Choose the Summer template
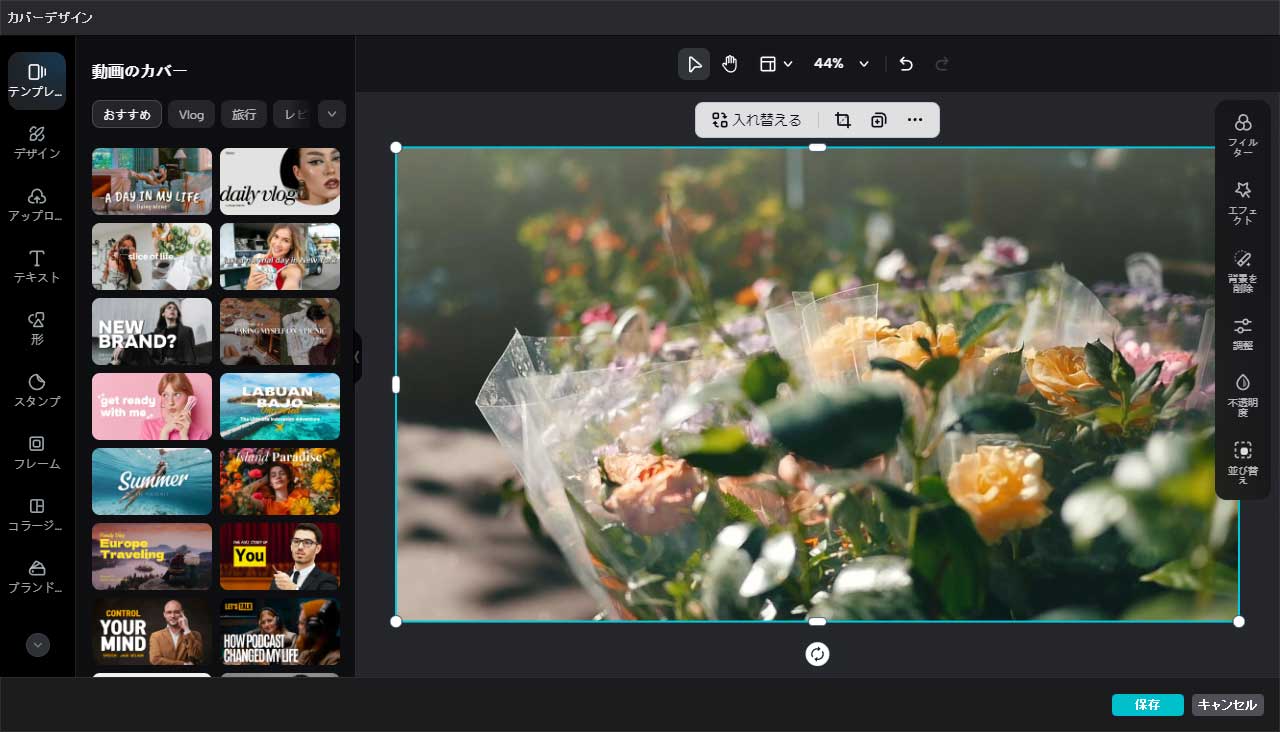The image size is (1280, 732). [152, 481]
